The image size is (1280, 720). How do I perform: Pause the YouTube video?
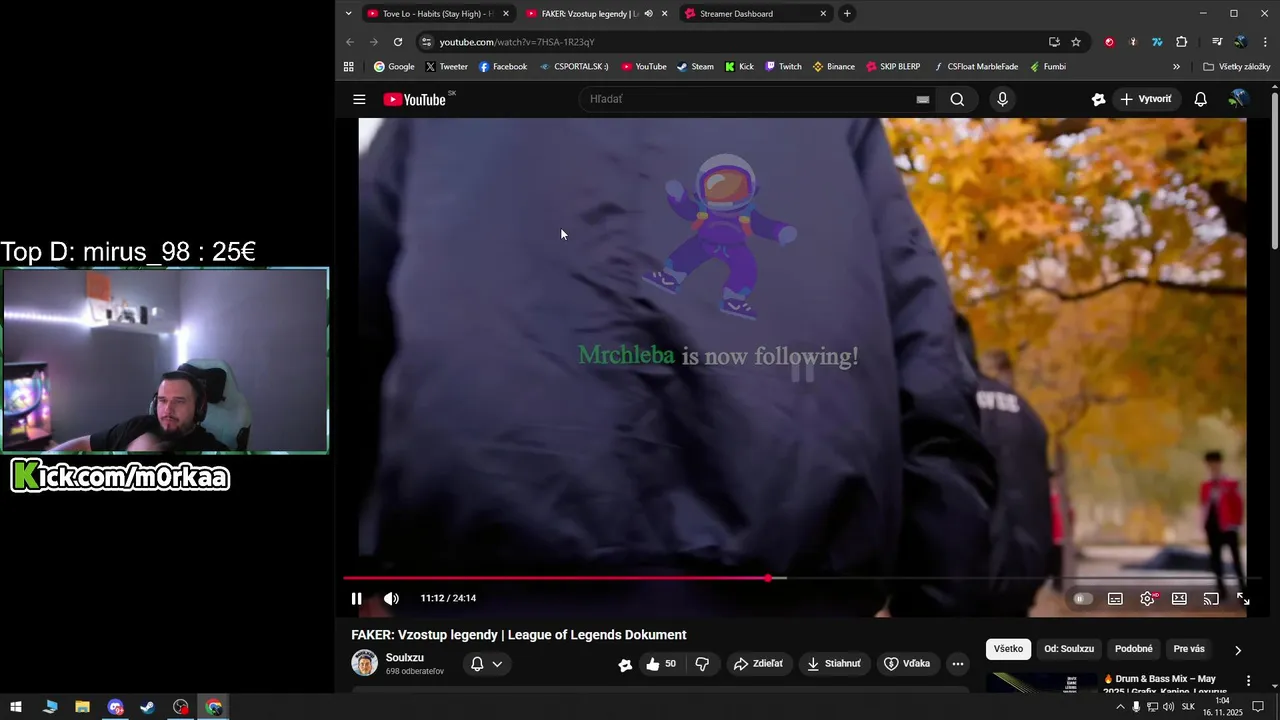(356, 598)
